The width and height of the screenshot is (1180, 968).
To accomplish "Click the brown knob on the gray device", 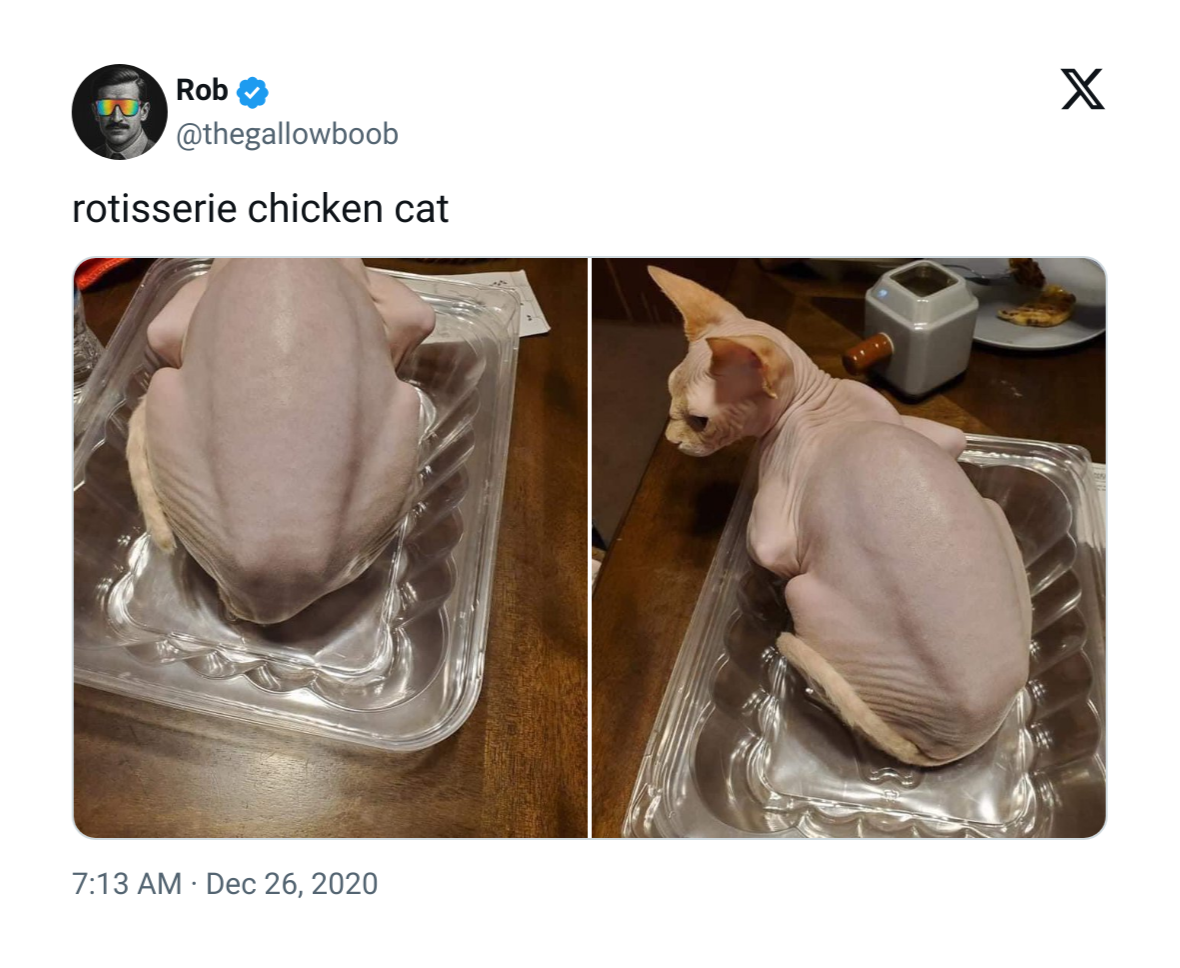I will 868,354.
